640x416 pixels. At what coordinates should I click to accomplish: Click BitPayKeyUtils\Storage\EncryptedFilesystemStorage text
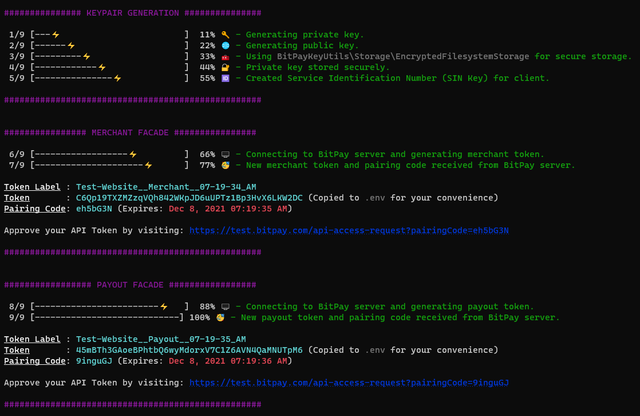point(403,56)
